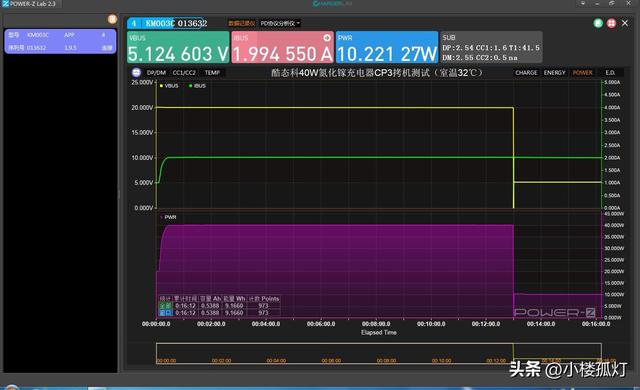Open the PD protocol analyzer dropdown
The image size is (640, 390).
280,23
